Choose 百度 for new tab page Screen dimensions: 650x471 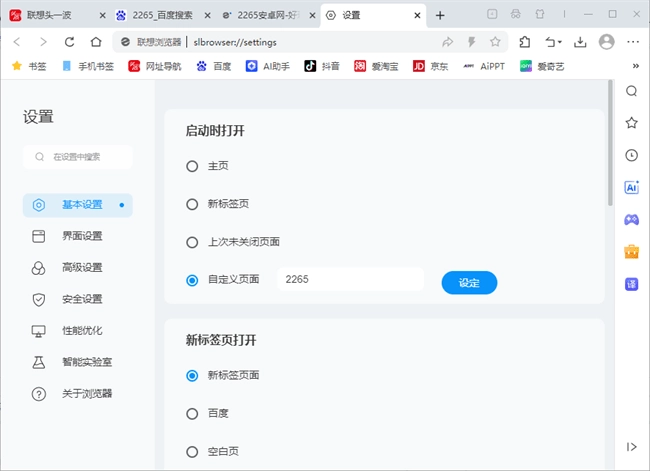click(192, 413)
